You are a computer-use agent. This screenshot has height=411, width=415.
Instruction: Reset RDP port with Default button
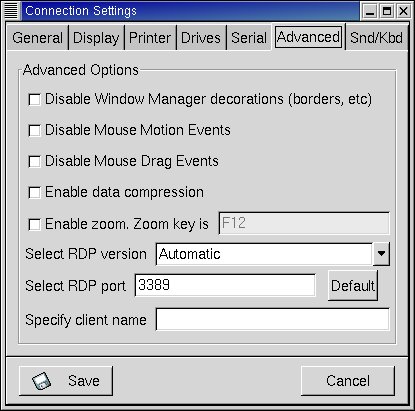pyautogui.click(x=353, y=286)
